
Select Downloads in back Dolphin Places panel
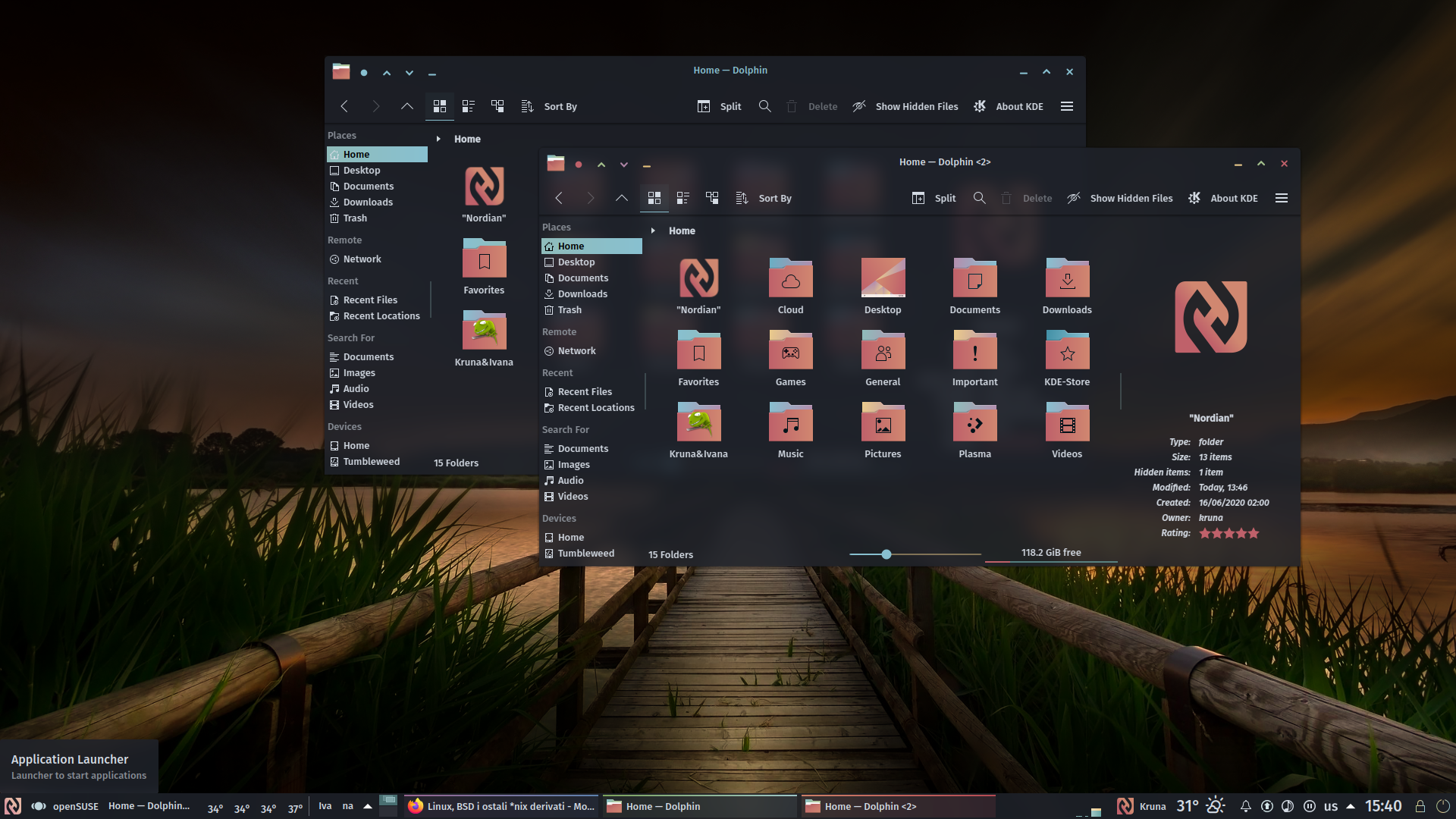377,202
